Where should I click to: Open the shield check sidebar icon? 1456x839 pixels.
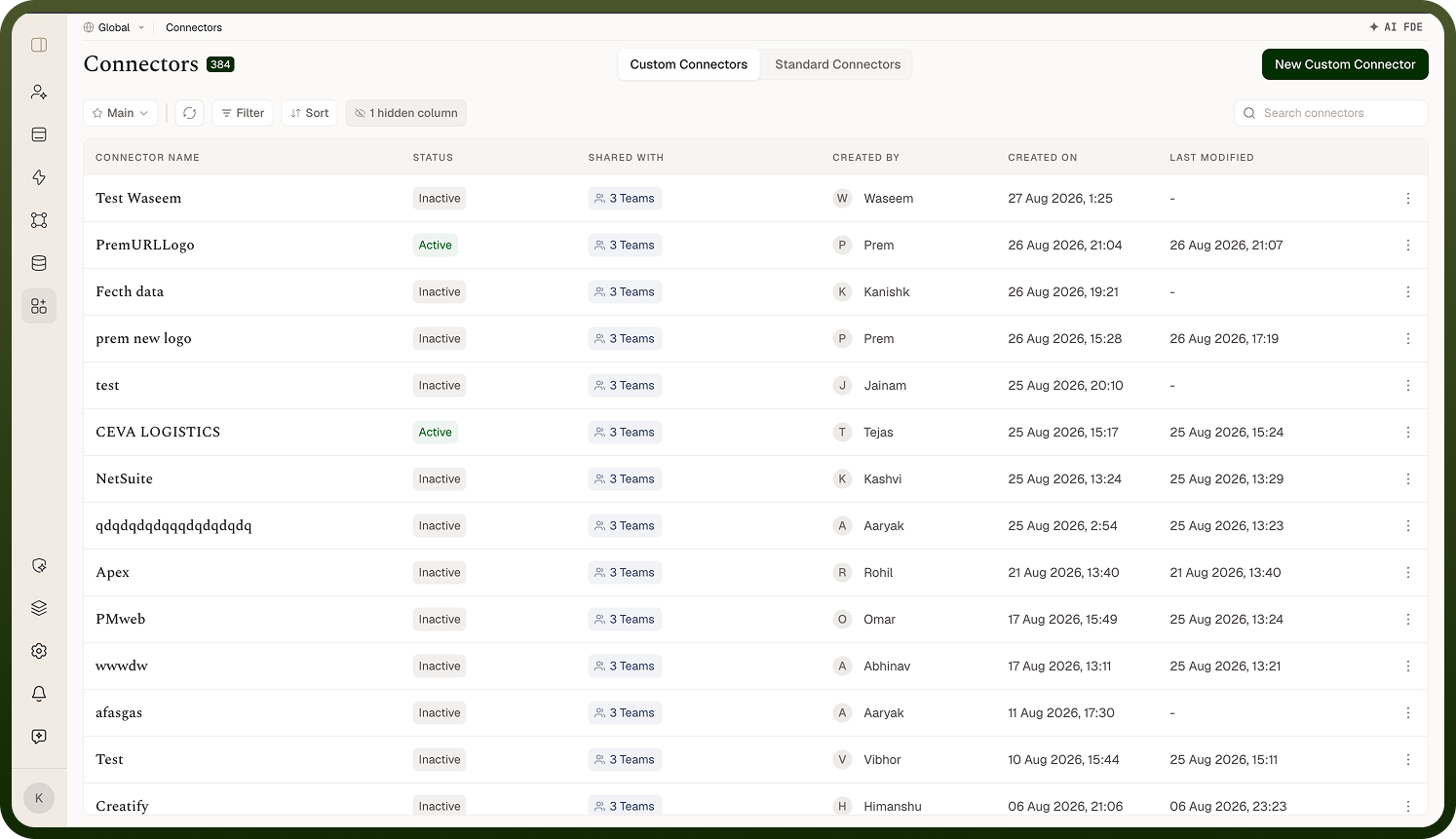click(x=39, y=565)
